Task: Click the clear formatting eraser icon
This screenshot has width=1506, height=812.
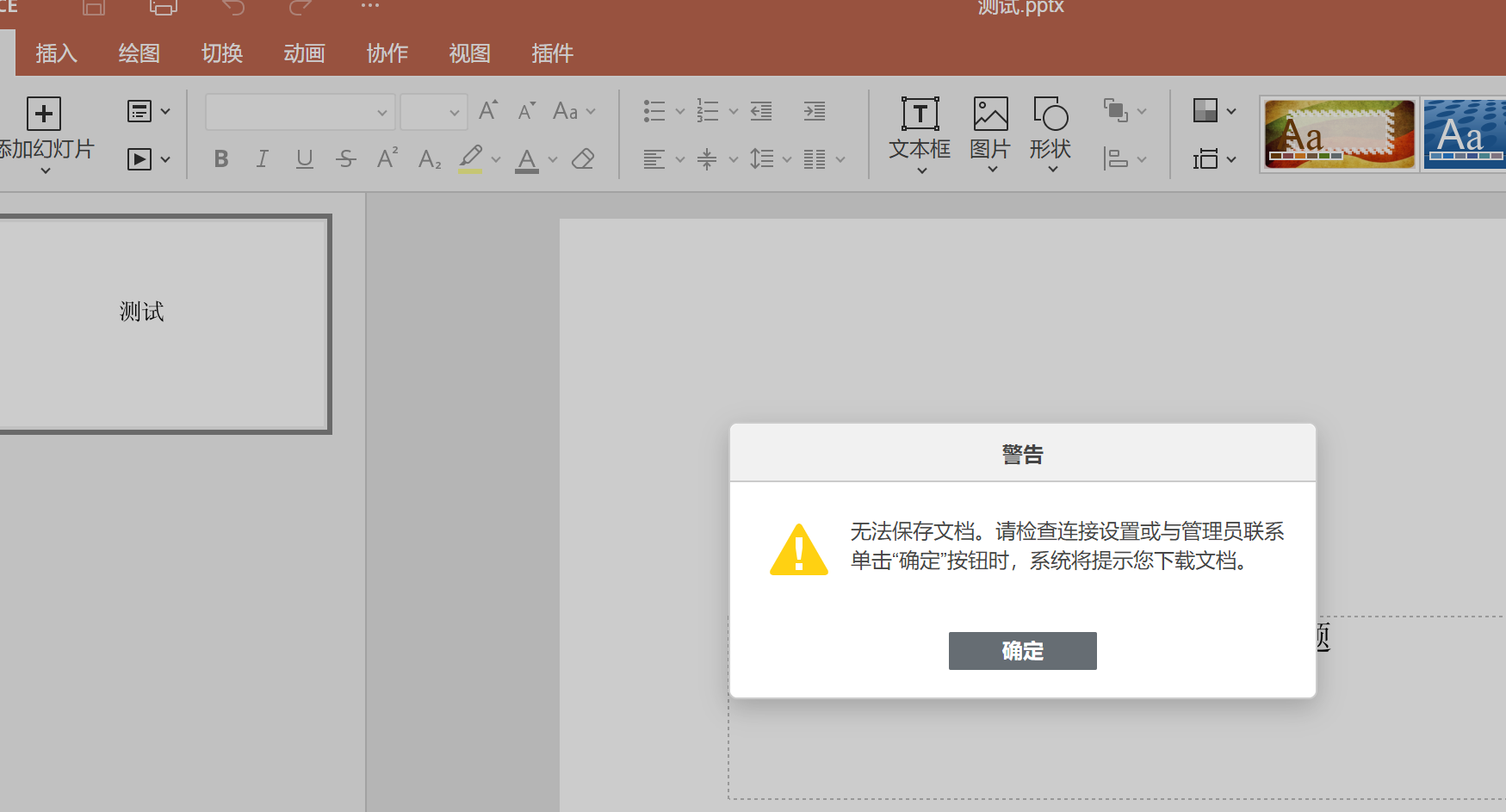Action: (x=583, y=159)
